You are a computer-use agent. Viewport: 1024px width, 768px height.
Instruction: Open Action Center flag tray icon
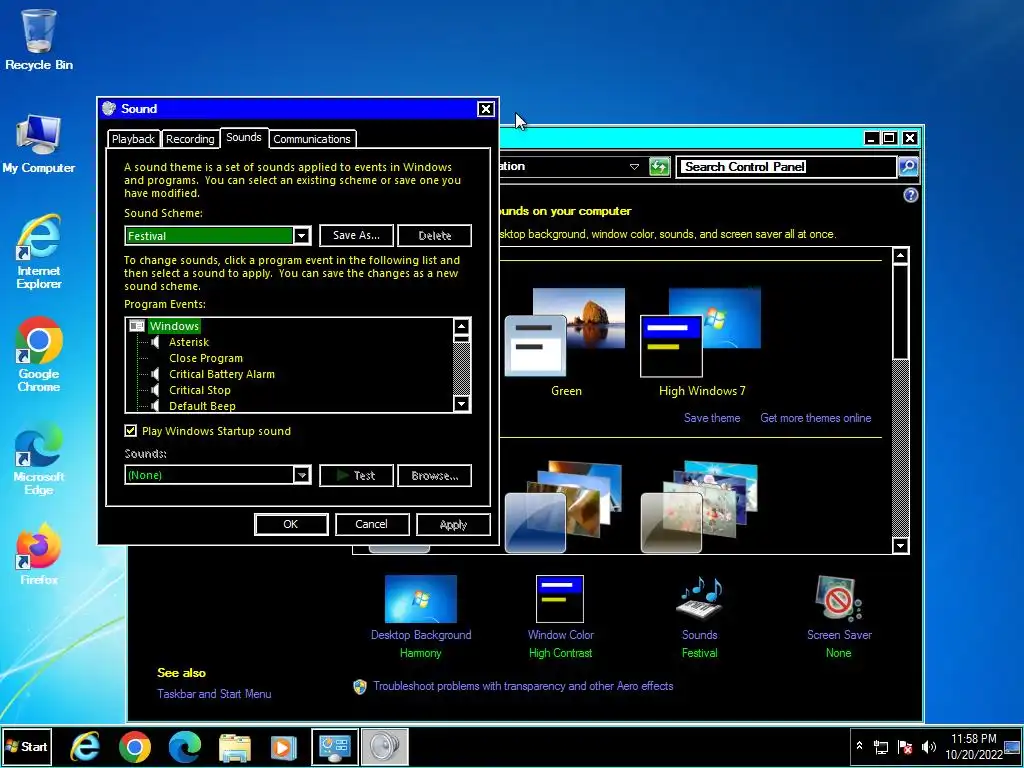point(904,746)
